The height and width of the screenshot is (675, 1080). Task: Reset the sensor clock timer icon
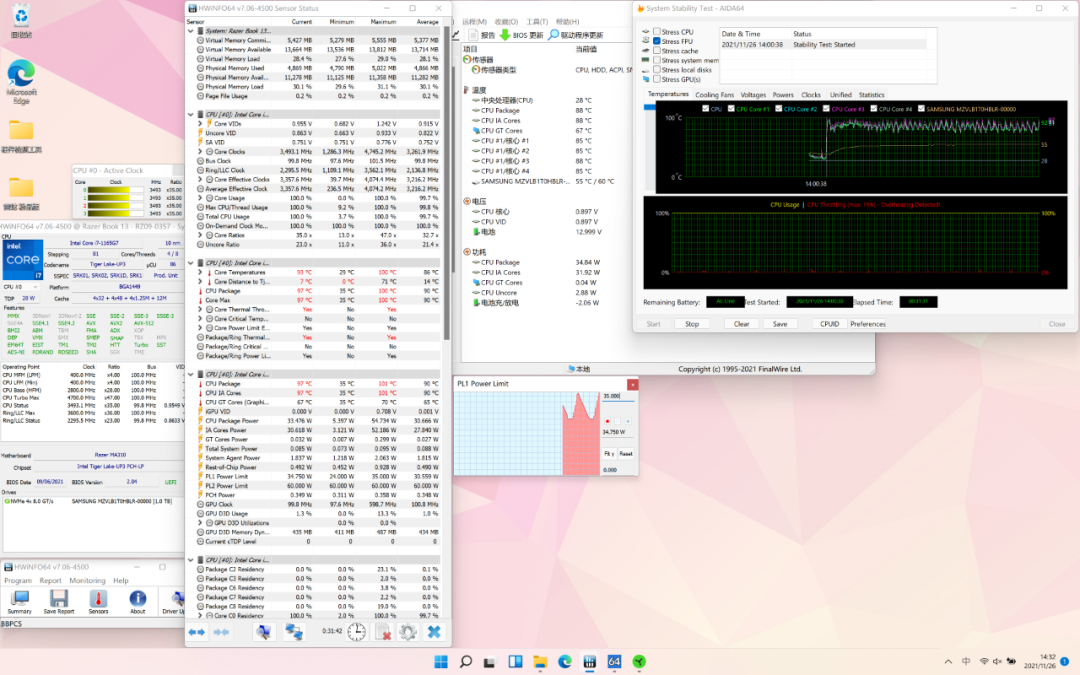pyautogui.click(x=357, y=632)
